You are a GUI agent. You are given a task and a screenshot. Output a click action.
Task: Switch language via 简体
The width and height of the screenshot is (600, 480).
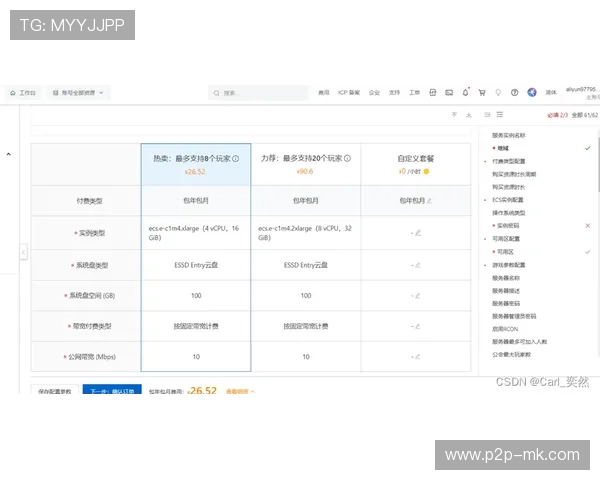coord(551,93)
